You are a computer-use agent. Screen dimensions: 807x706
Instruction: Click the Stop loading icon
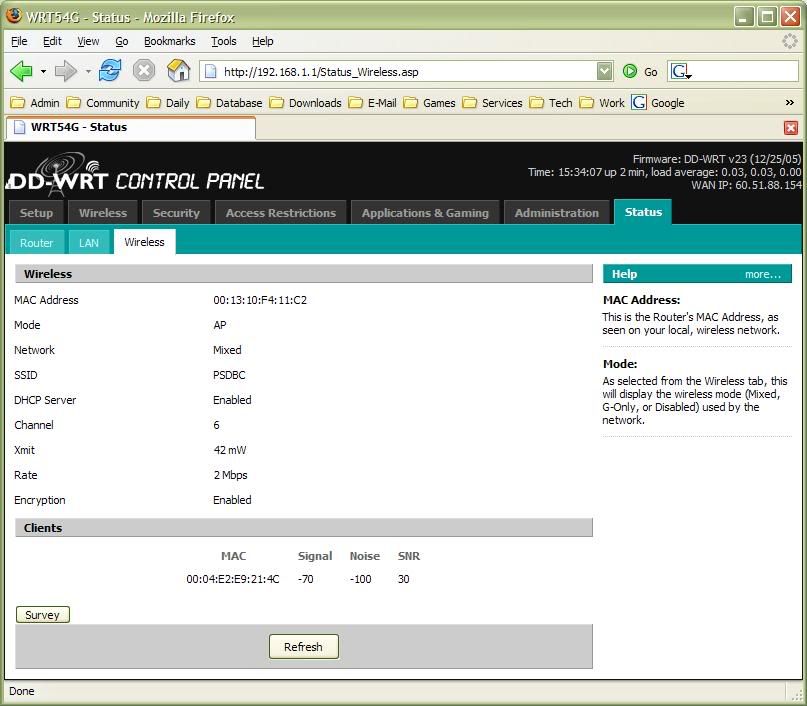pyautogui.click(x=144, y=71)
